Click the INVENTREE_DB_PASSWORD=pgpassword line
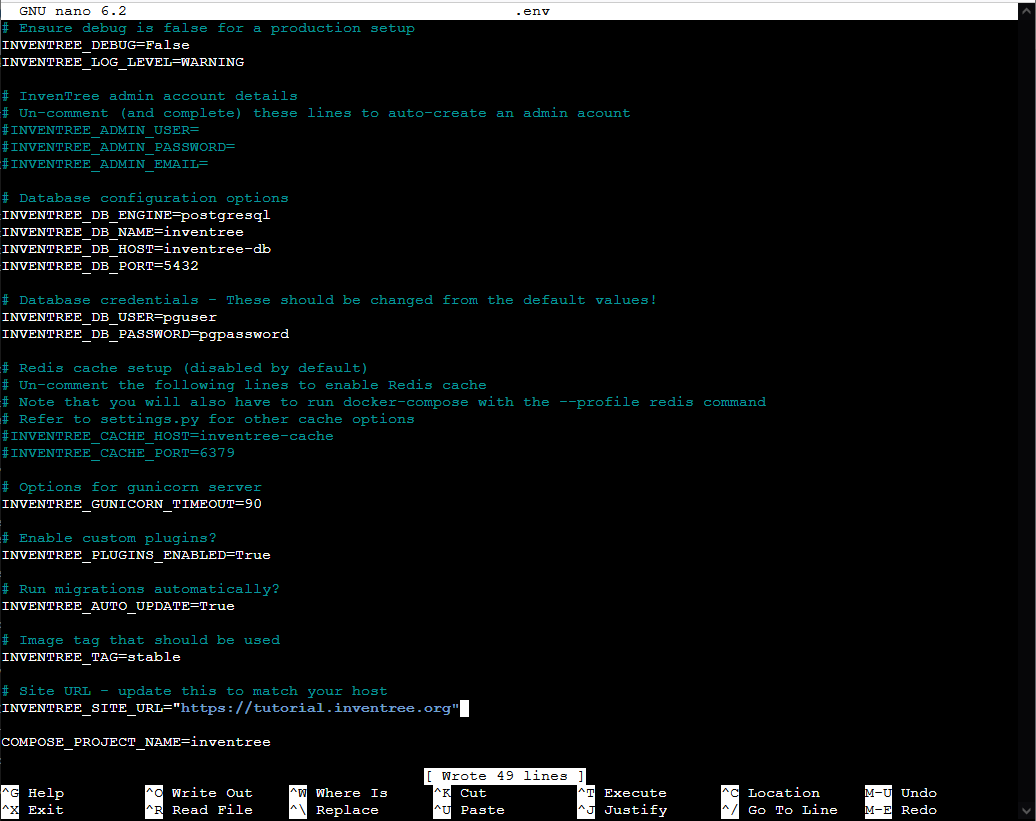The image size is (1036, 821). click(x=145, y=334)
